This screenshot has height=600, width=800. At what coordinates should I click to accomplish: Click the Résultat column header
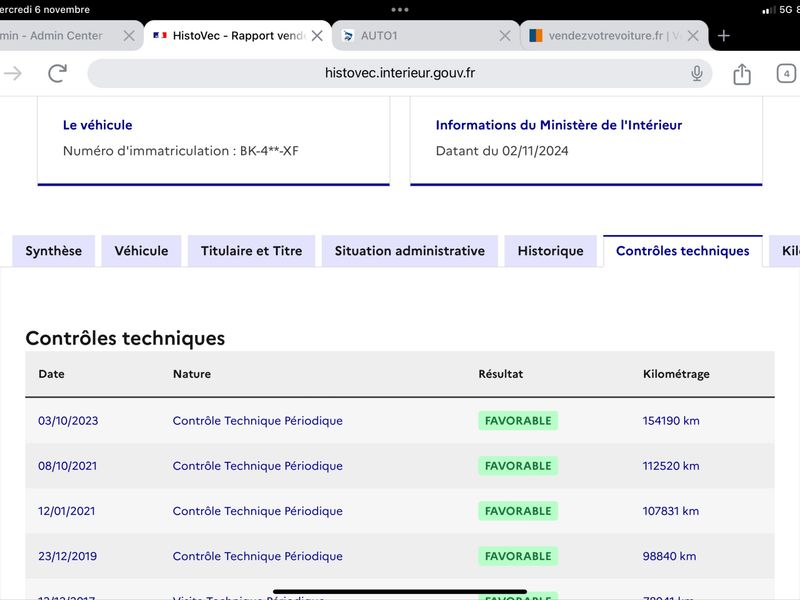pos(501,374)
